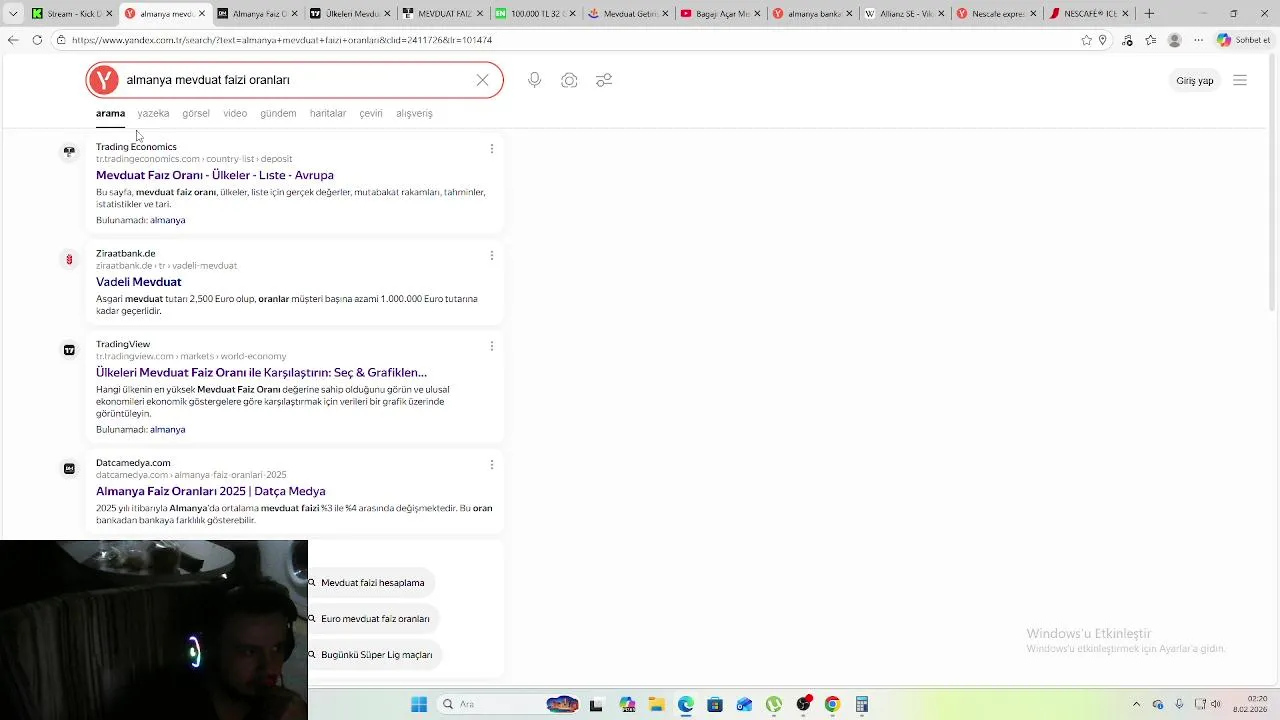Open the hamburger menu next to Giriş yap
Screen dimensions: 1280x720
(1240, 80)
